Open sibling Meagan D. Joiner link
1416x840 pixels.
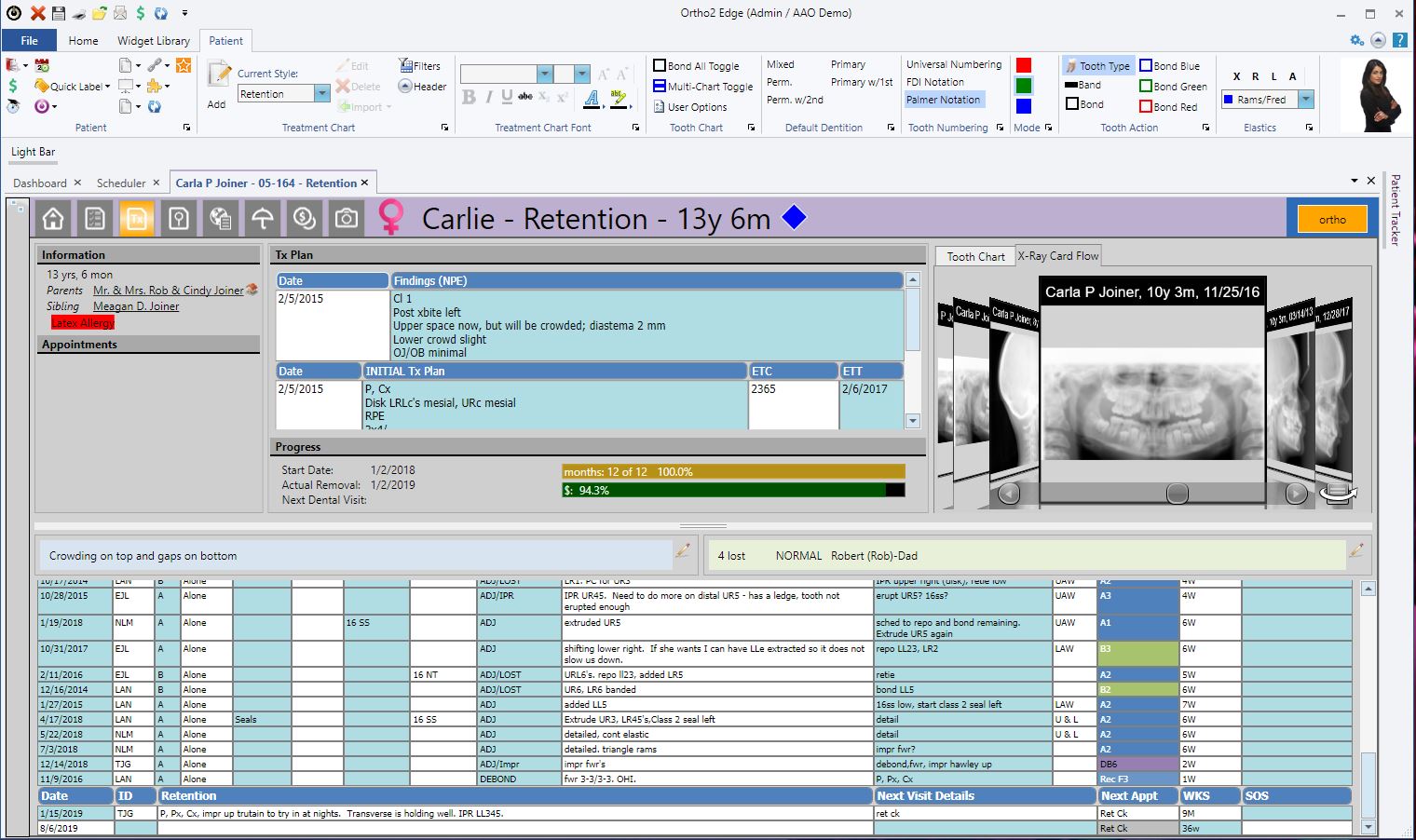pos(136,306)
